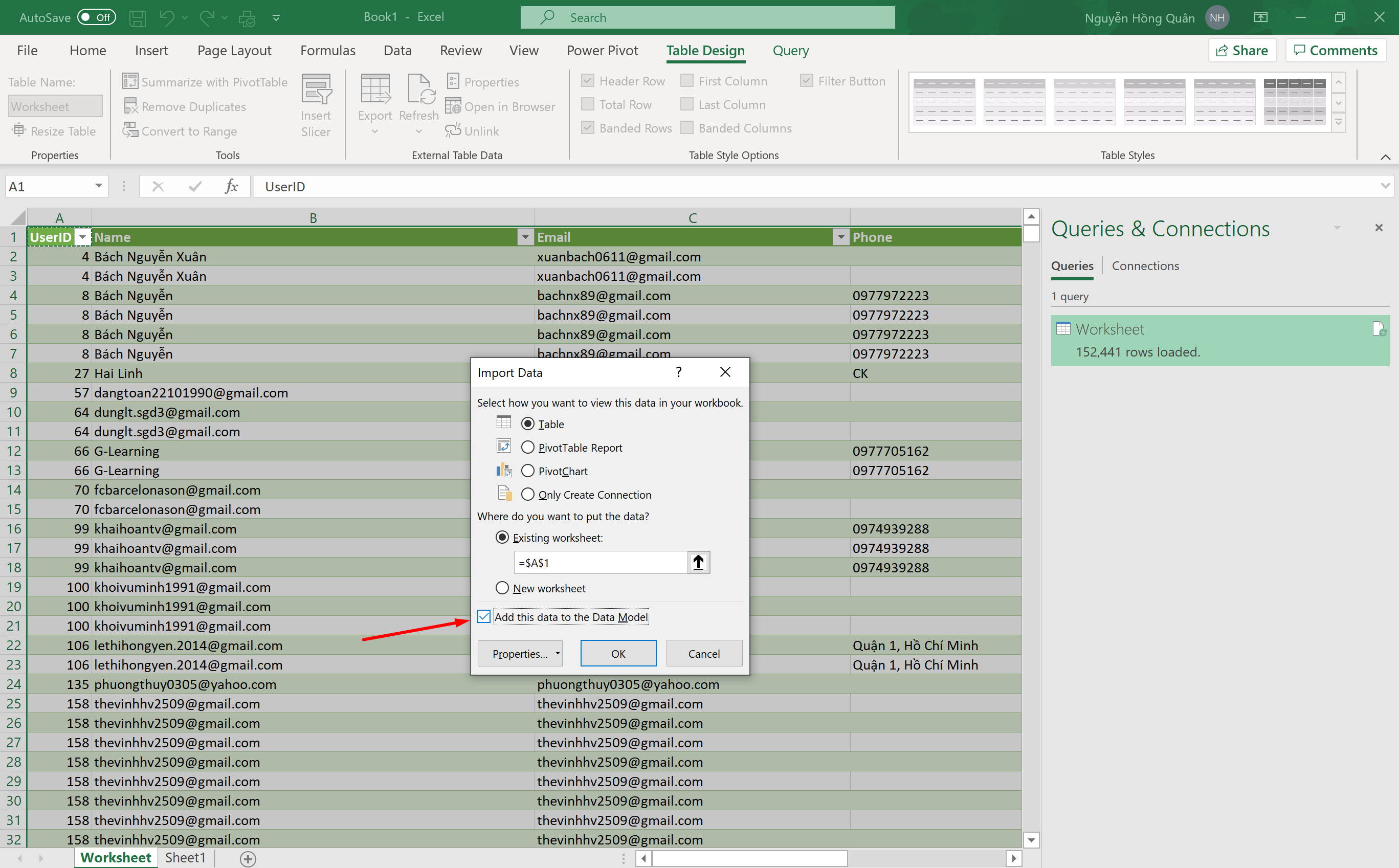
Task: Pick the dark gray table style swatch
Action: (1294, 102)
